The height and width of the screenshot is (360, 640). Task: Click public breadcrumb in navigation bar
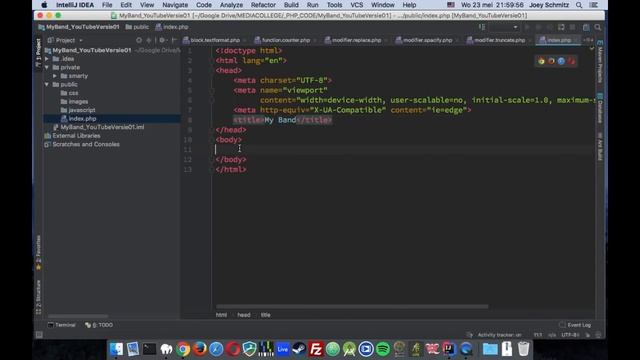click(x=137, y=27)
